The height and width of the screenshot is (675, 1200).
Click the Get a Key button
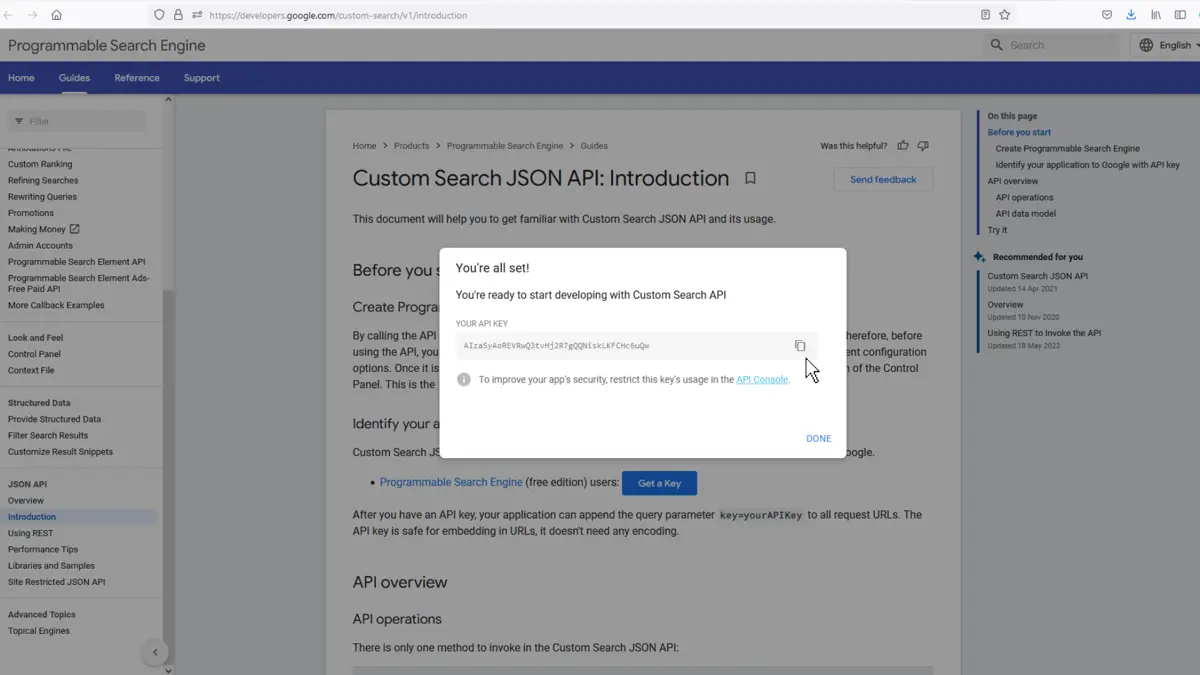(x=659, y=483)
